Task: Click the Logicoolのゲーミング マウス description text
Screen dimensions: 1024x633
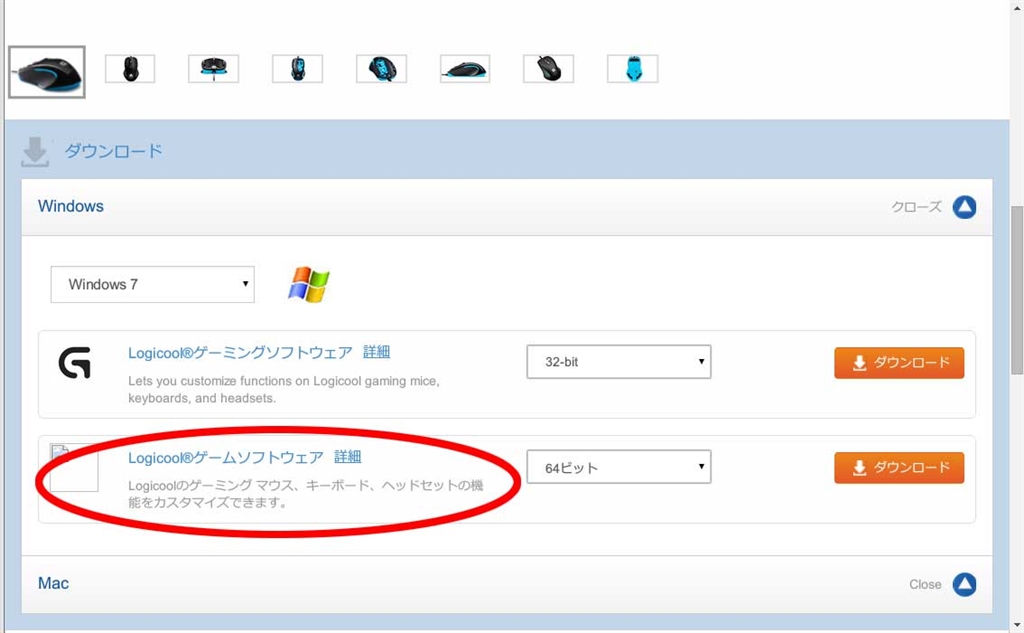Action: 306,494
